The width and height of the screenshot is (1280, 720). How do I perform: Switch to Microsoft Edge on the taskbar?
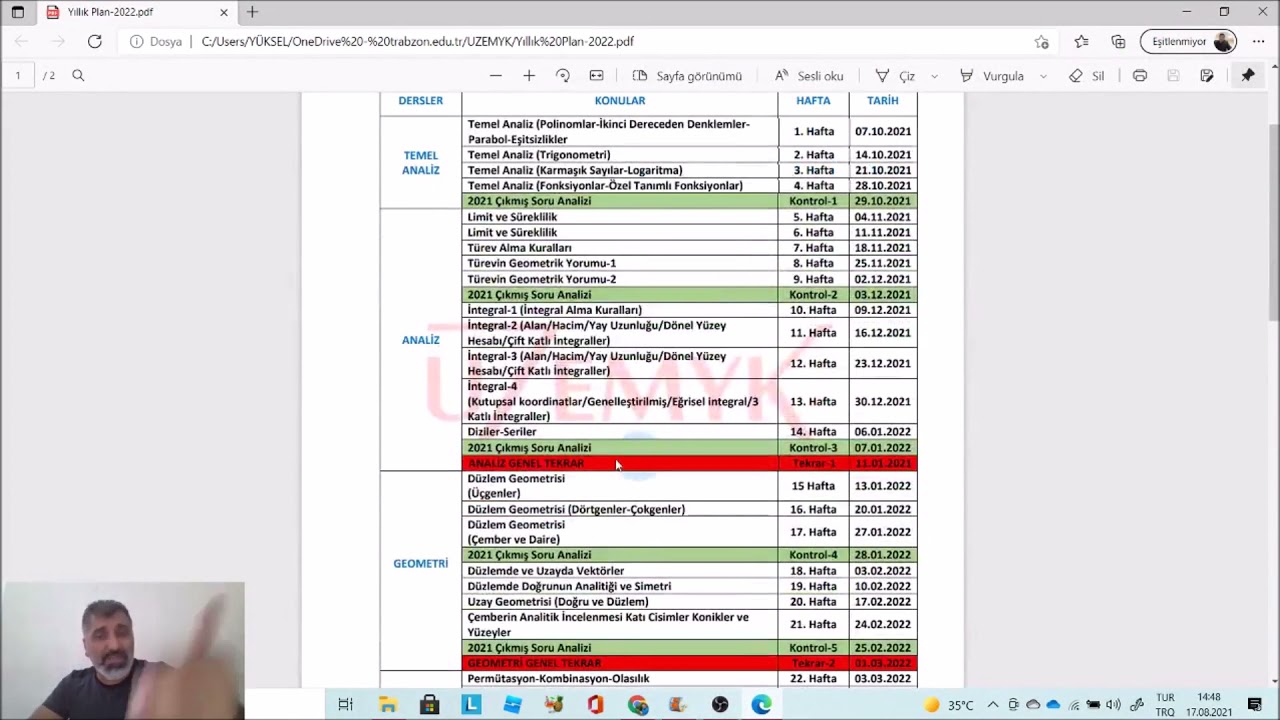point(762,705)
